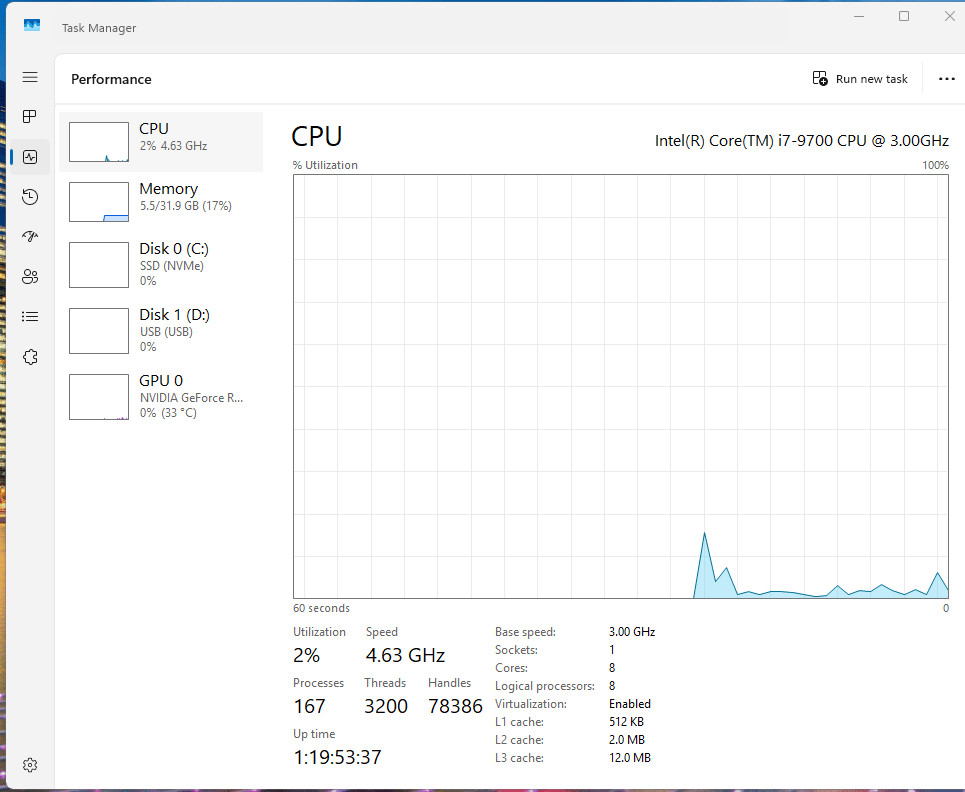
Task: Click the NVIDIA GeForce GPU description
Action: tap(191, 398)
